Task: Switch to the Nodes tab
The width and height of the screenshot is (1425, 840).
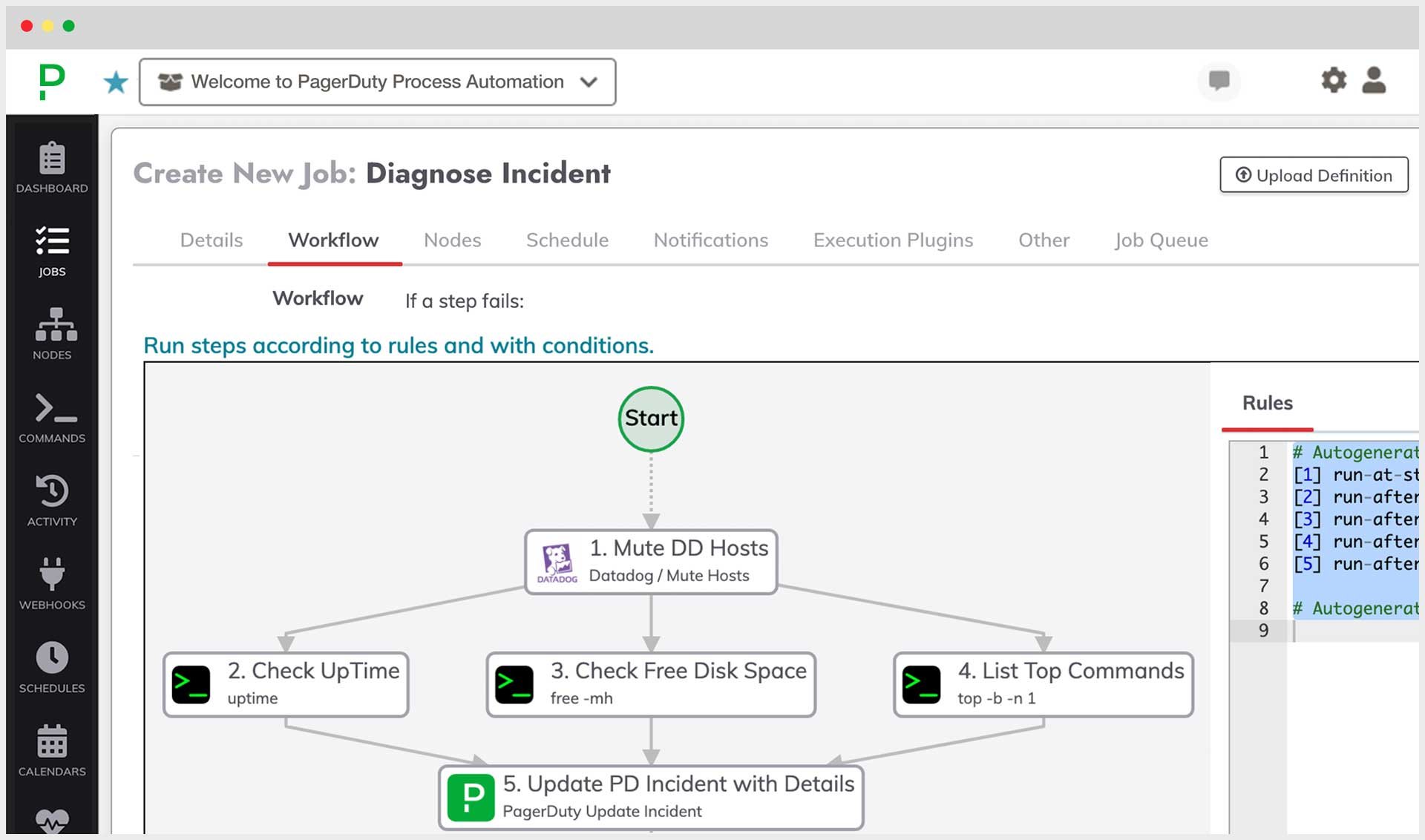Action: (x=452, y=240)
